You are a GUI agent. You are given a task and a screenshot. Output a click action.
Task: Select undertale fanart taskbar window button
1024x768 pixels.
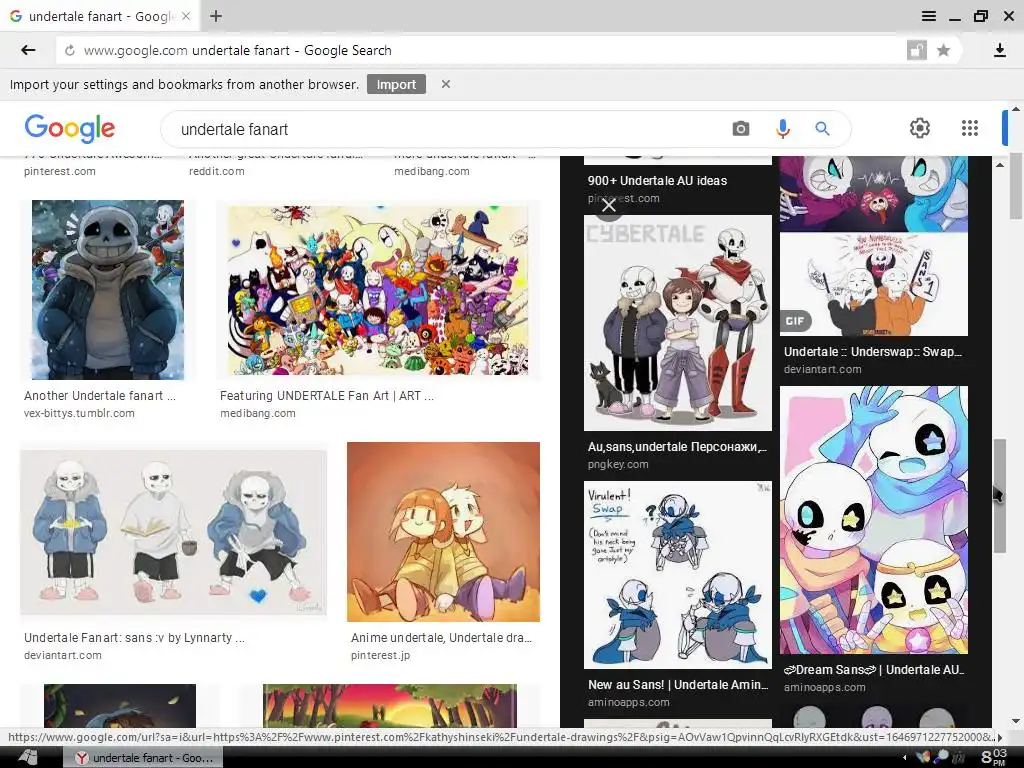click(143, 758)
